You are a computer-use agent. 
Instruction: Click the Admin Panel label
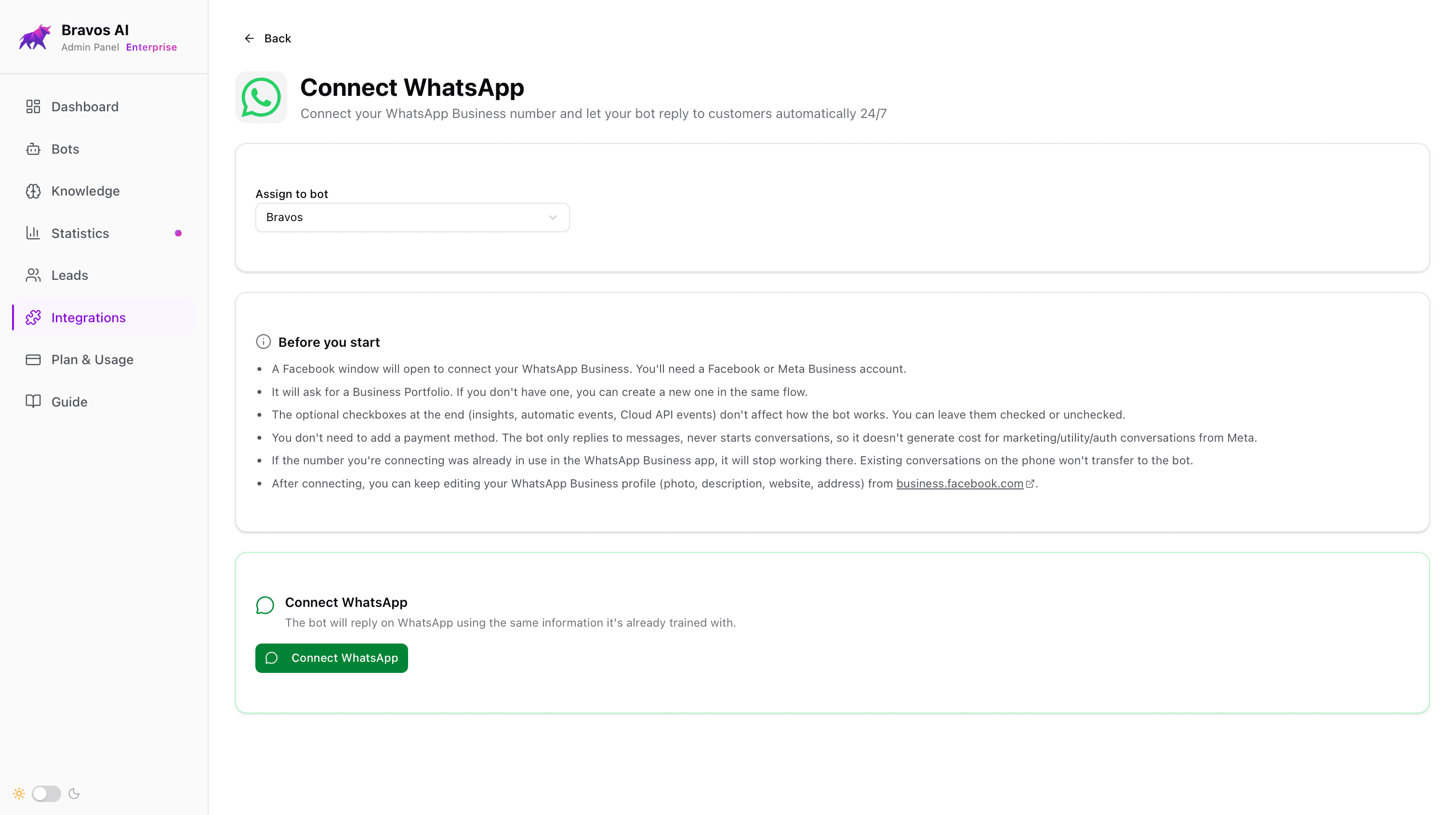coord(90,47)
